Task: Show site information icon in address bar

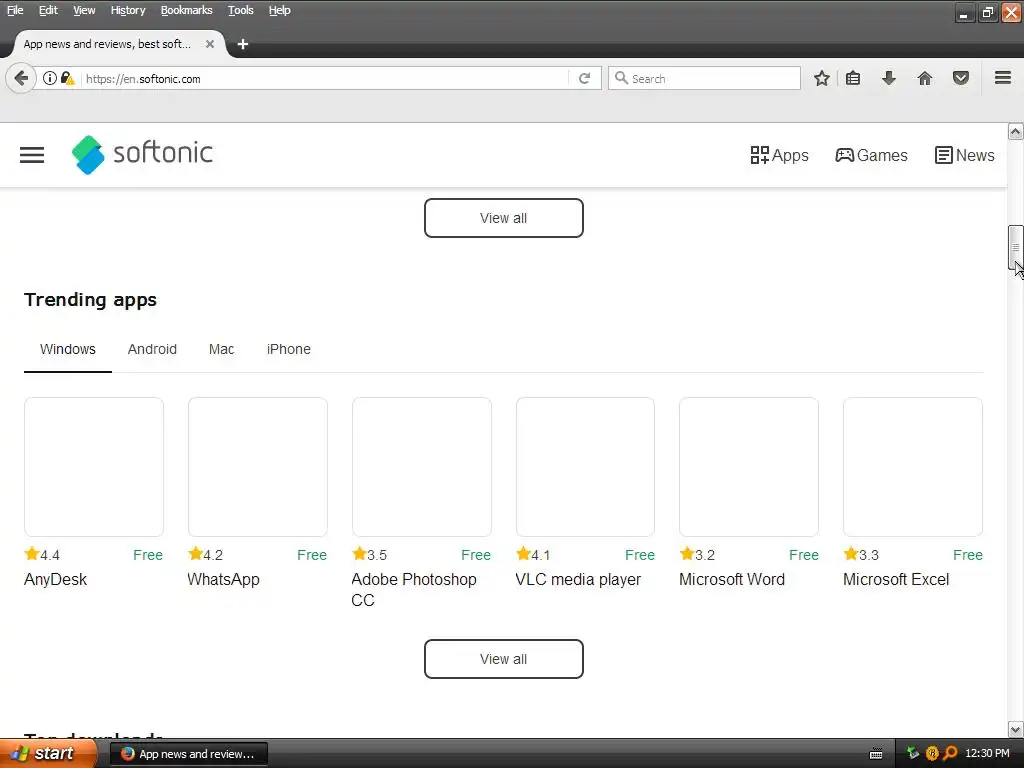Action: (50, 78)
